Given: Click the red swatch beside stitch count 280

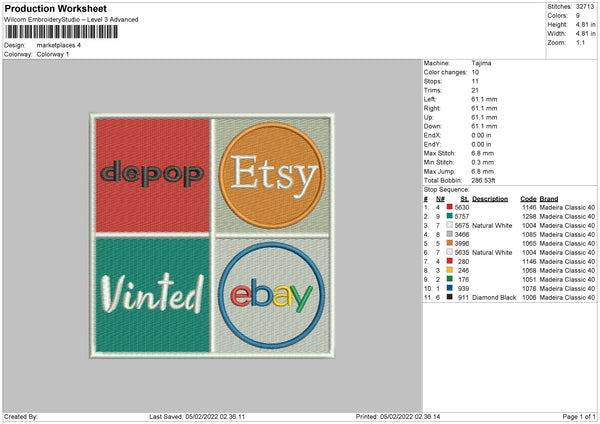Looking at the screenshot, I should tap(449, 261).
